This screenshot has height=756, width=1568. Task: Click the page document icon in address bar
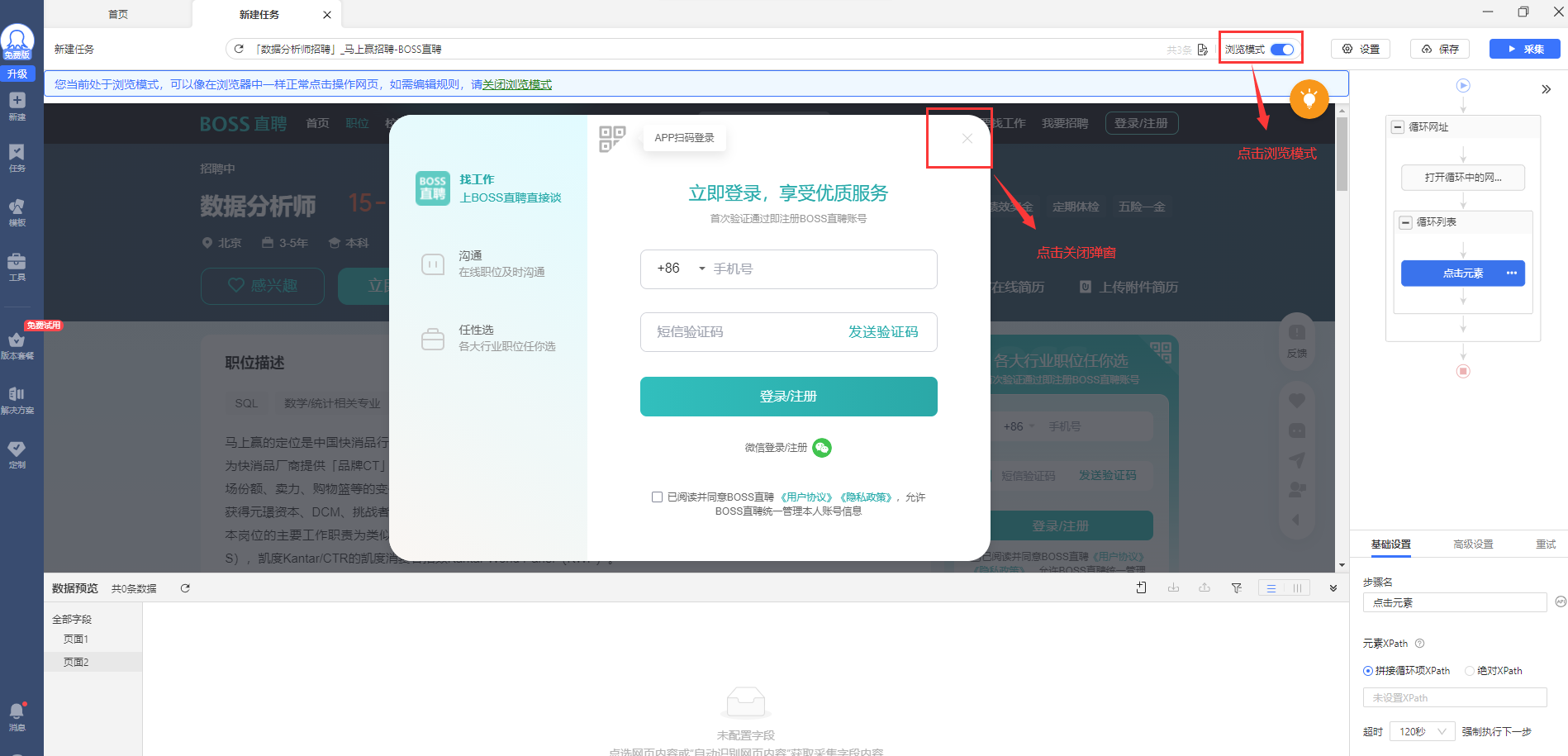1202,50
